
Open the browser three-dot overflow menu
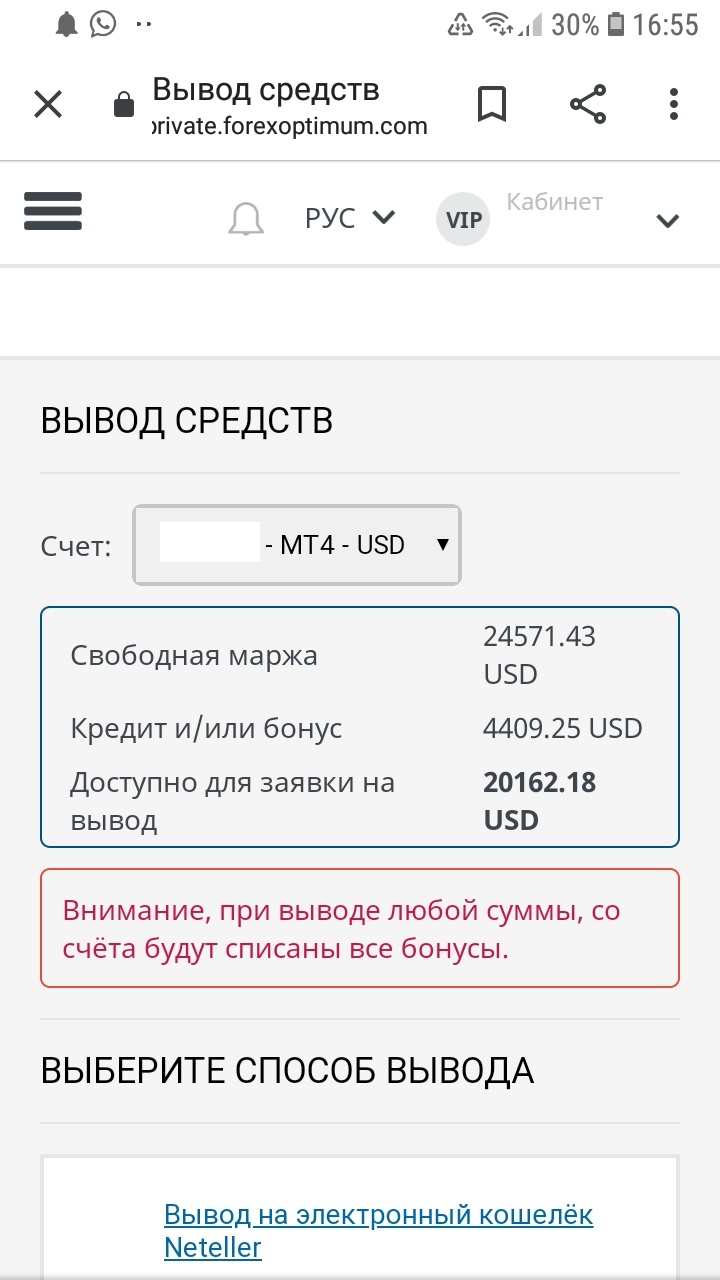(674, 104)
